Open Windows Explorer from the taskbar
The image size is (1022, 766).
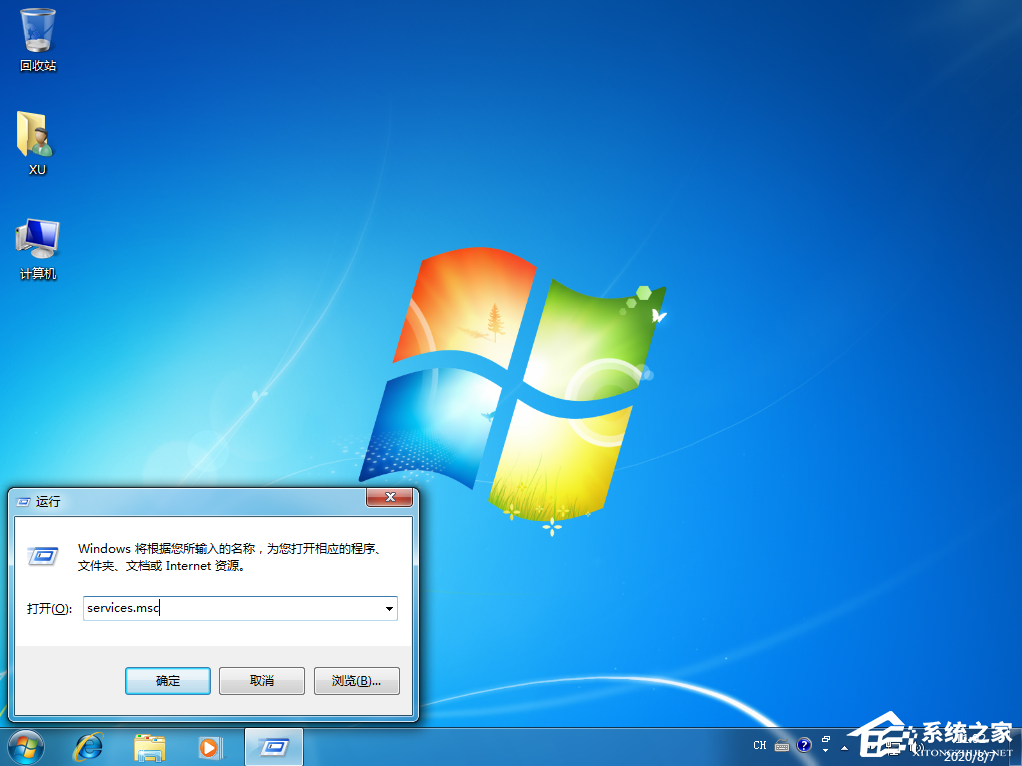pos(149,747)
